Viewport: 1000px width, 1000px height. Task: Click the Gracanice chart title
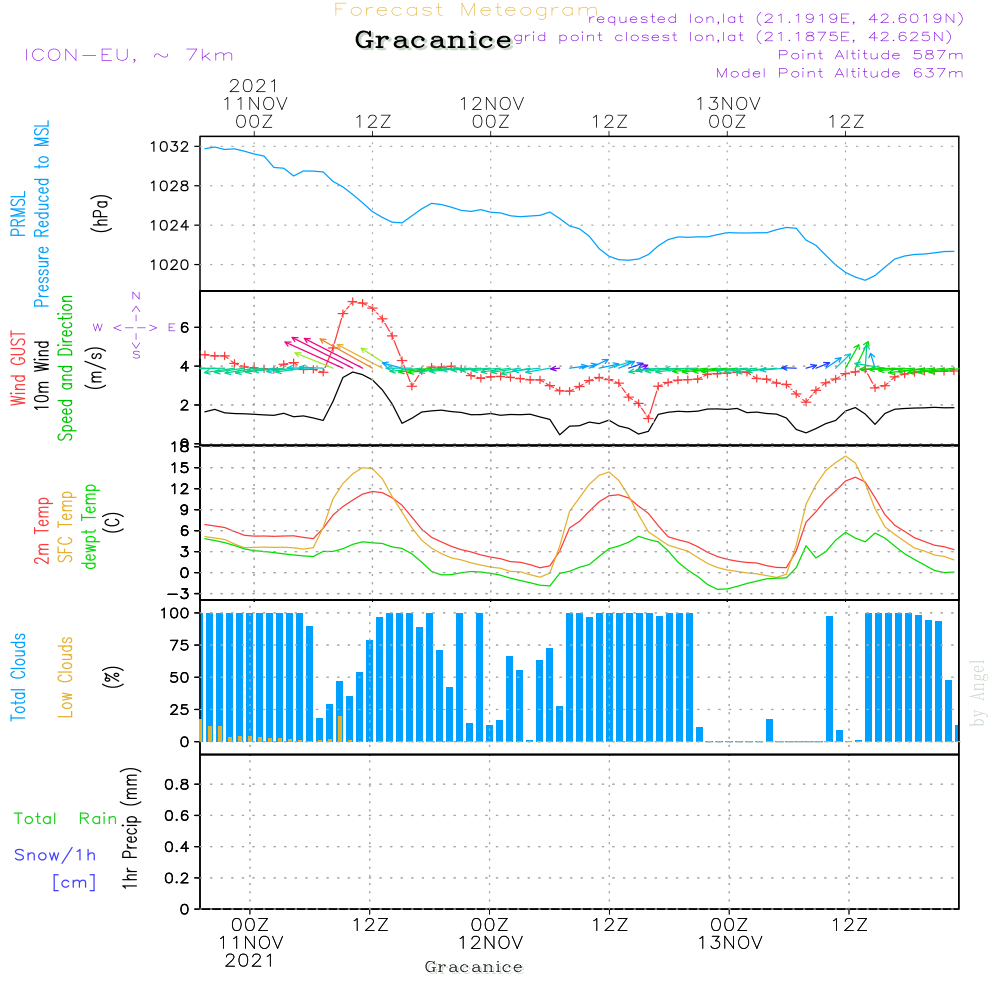point(433,40)
